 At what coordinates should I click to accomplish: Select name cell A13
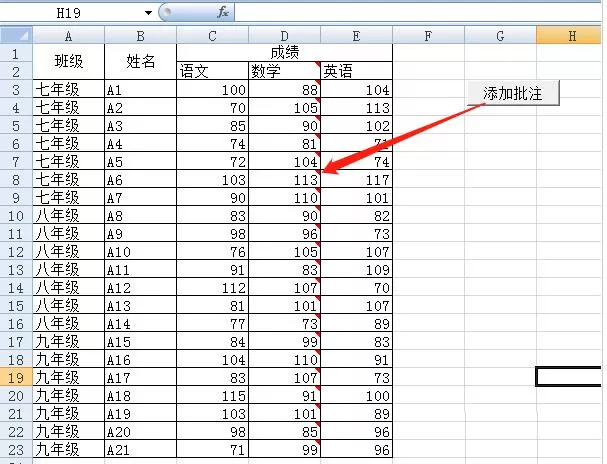[x=141, y=305]
